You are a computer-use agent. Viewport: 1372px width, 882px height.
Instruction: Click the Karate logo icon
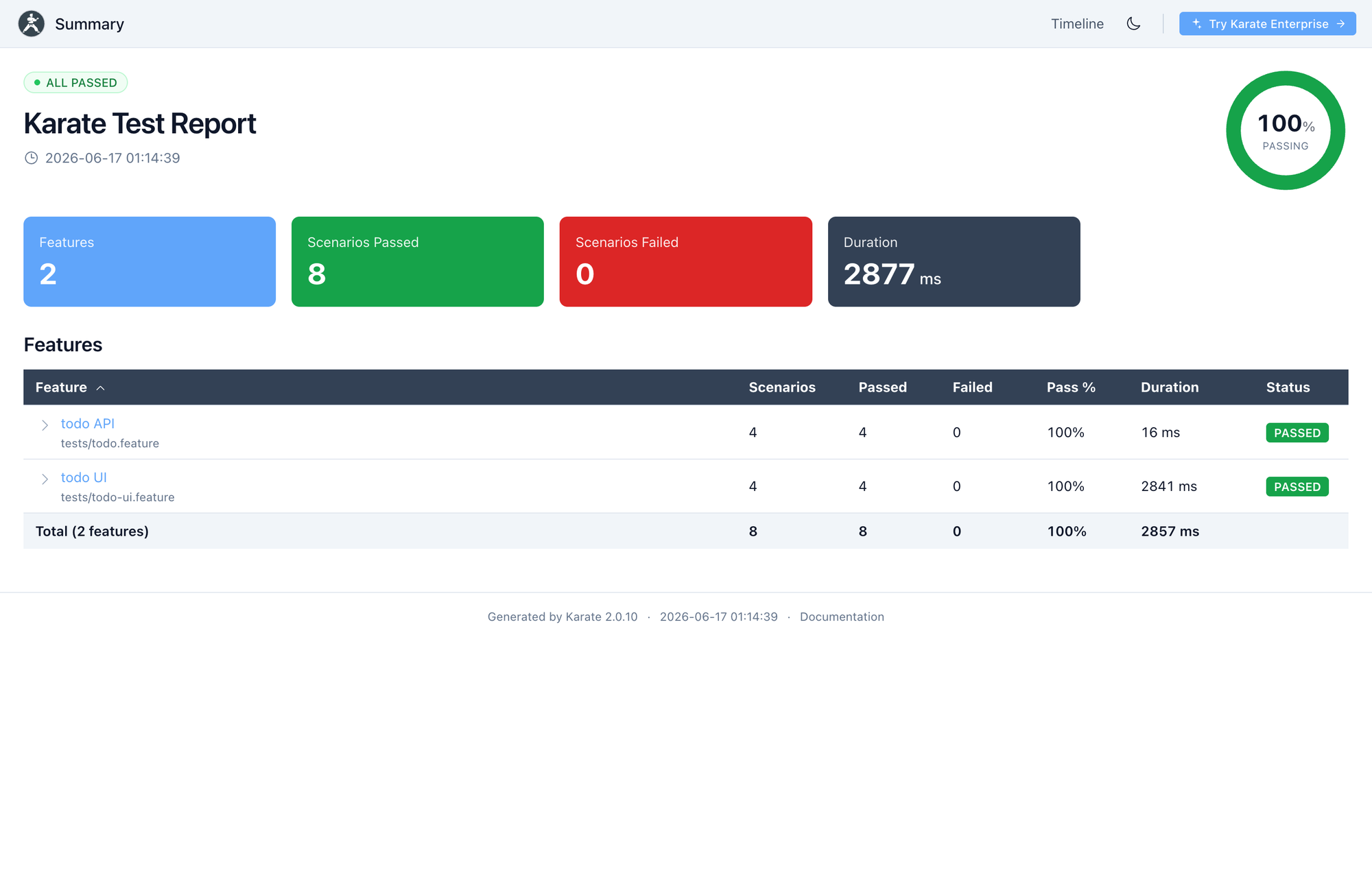click(32, 24)
